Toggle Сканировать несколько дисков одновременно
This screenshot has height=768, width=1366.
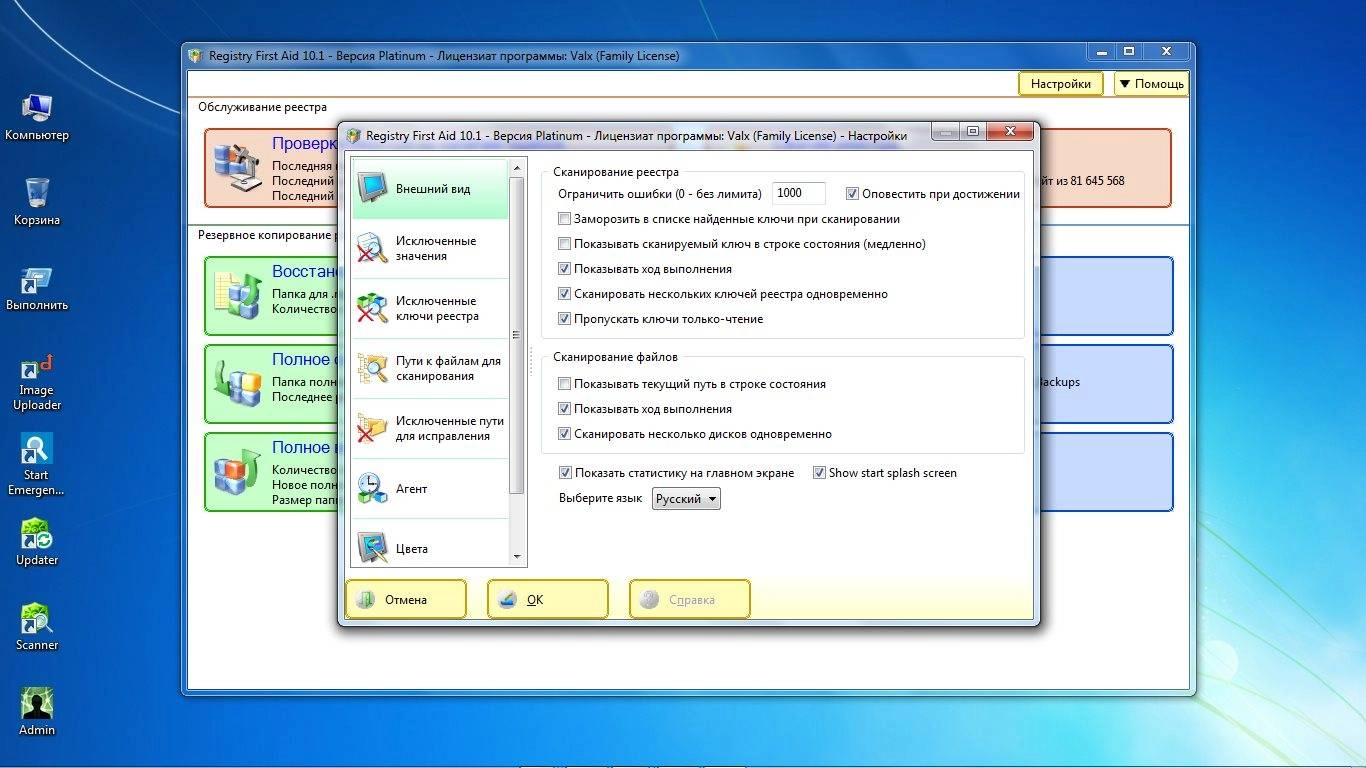pos(565,434)
